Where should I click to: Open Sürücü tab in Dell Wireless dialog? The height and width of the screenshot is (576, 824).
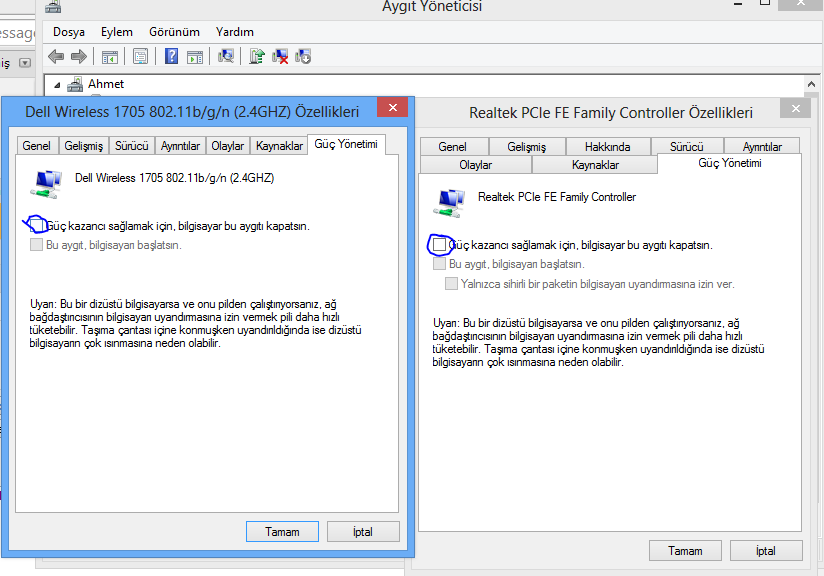point(131,146)
